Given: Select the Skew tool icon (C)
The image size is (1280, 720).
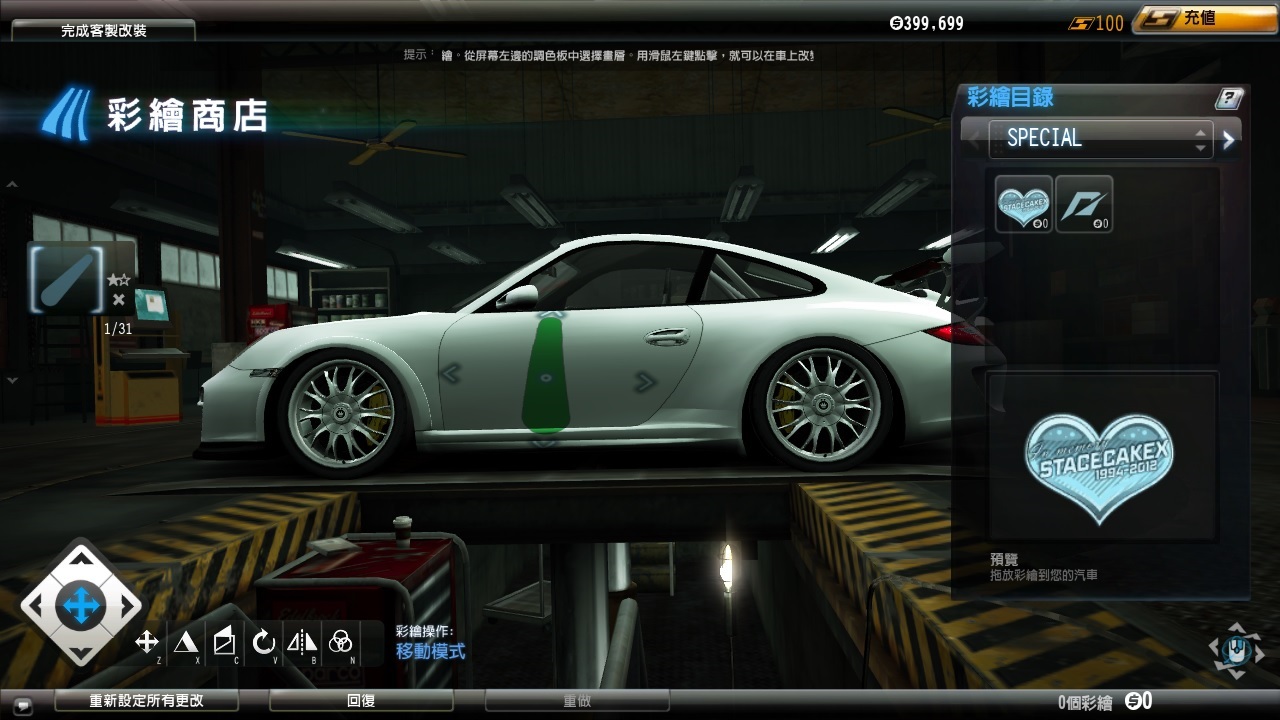Looking at the screenshot, I should coord(225,642).
